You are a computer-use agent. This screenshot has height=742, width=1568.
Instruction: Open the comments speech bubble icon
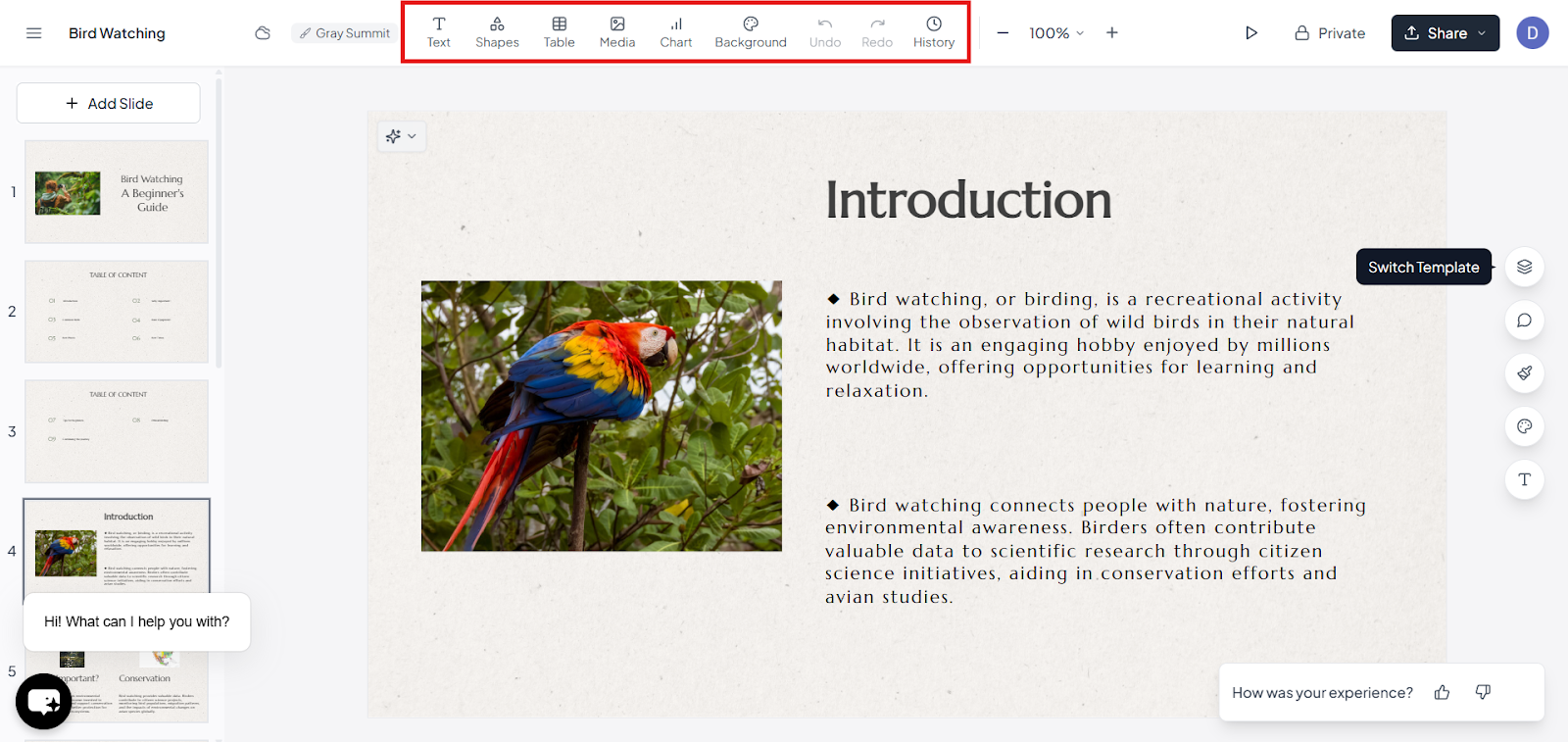click(1525, 321)
